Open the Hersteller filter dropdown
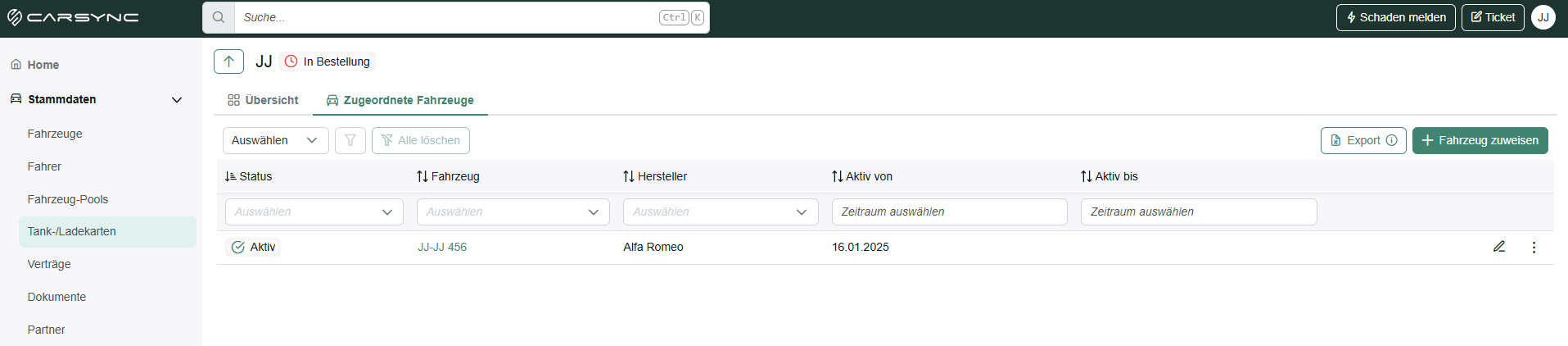Viewport: 1568px width, 346px height. [x=721, y=212]
